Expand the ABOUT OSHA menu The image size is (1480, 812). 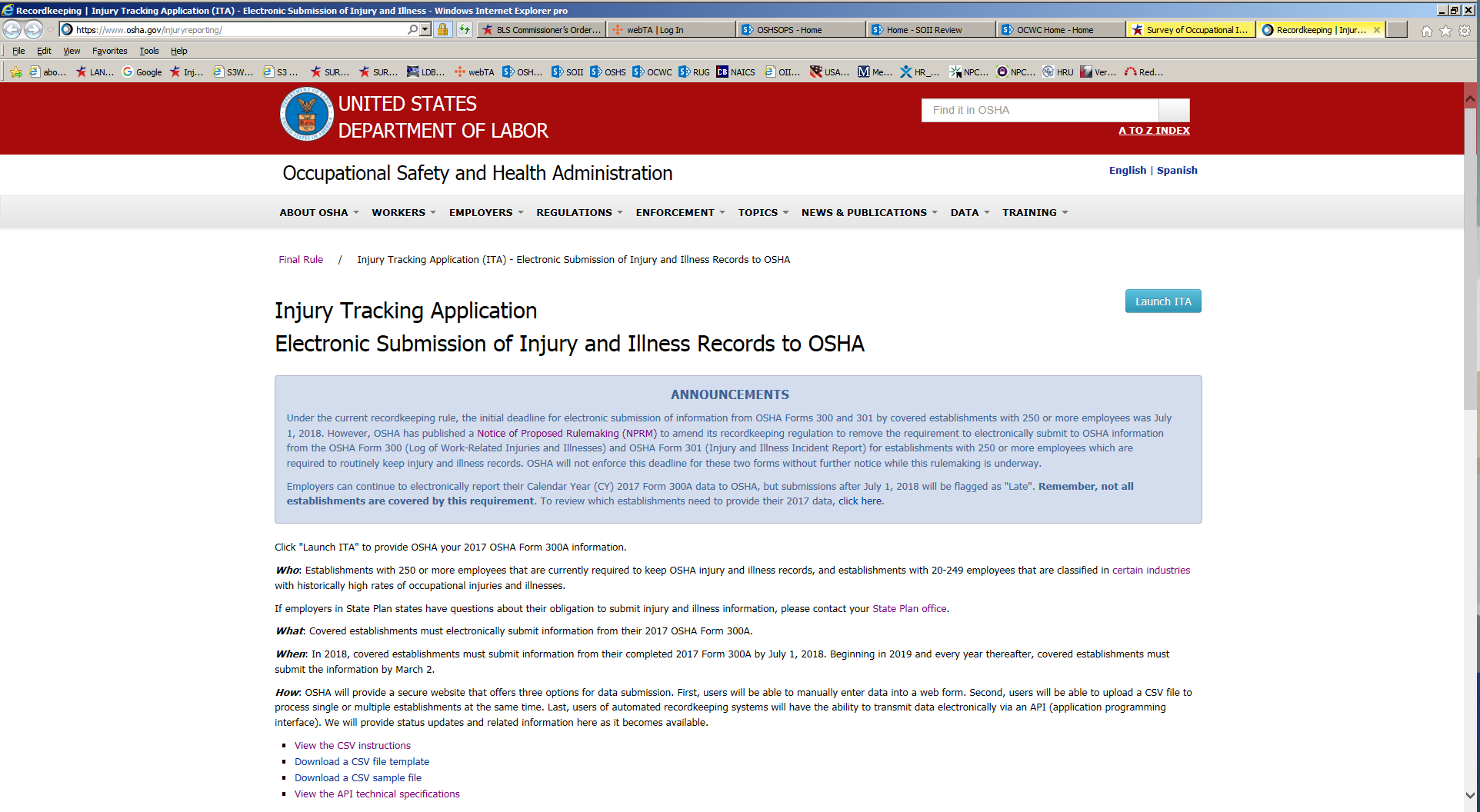(x=319, y=213)
